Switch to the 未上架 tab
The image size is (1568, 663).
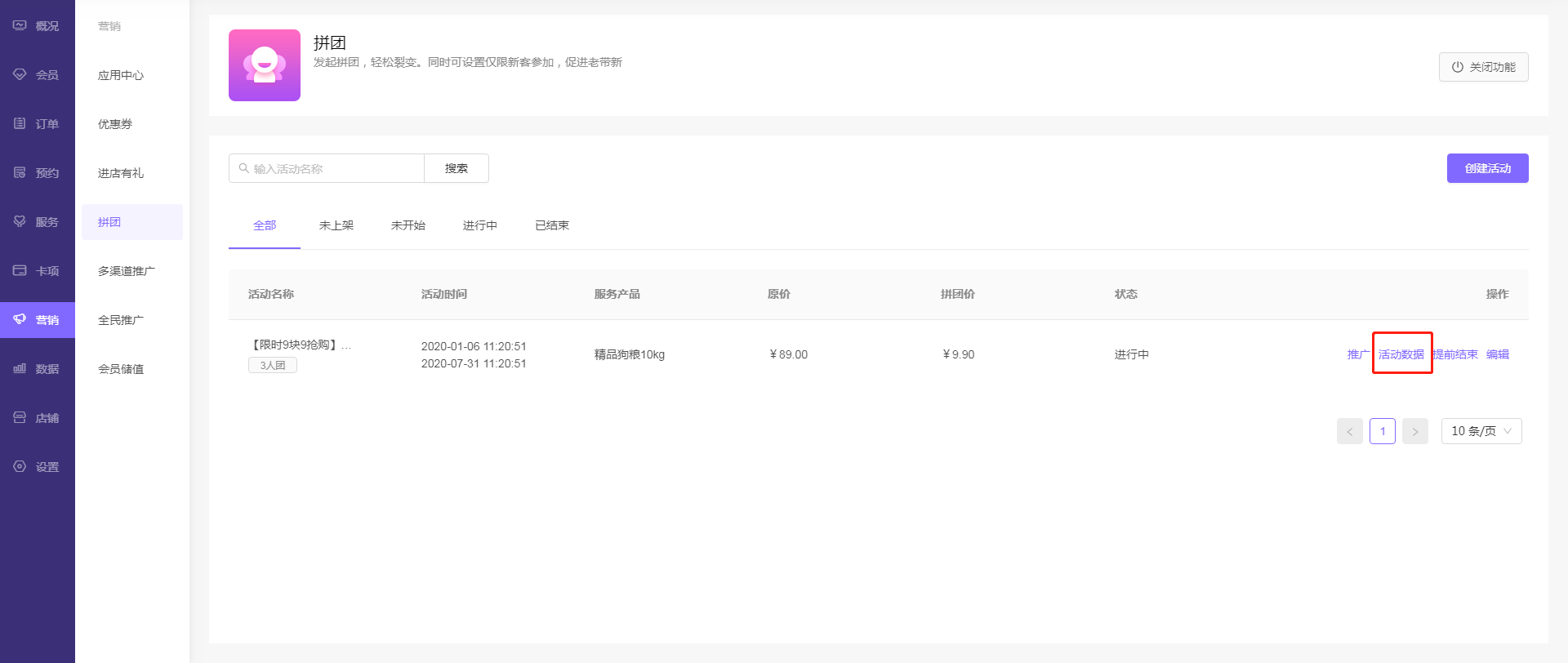point(336,225)
